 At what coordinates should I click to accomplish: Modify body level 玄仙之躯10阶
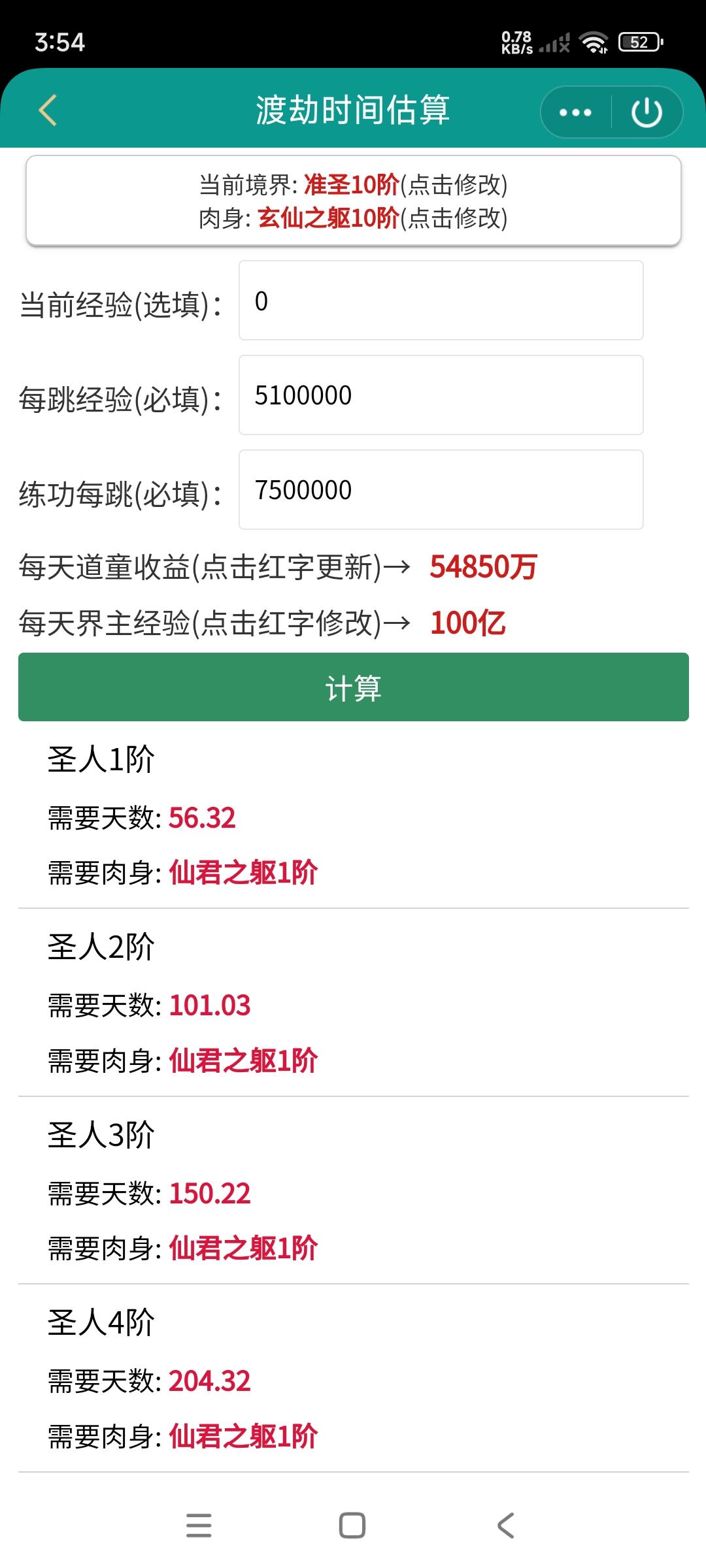(328, 218)
